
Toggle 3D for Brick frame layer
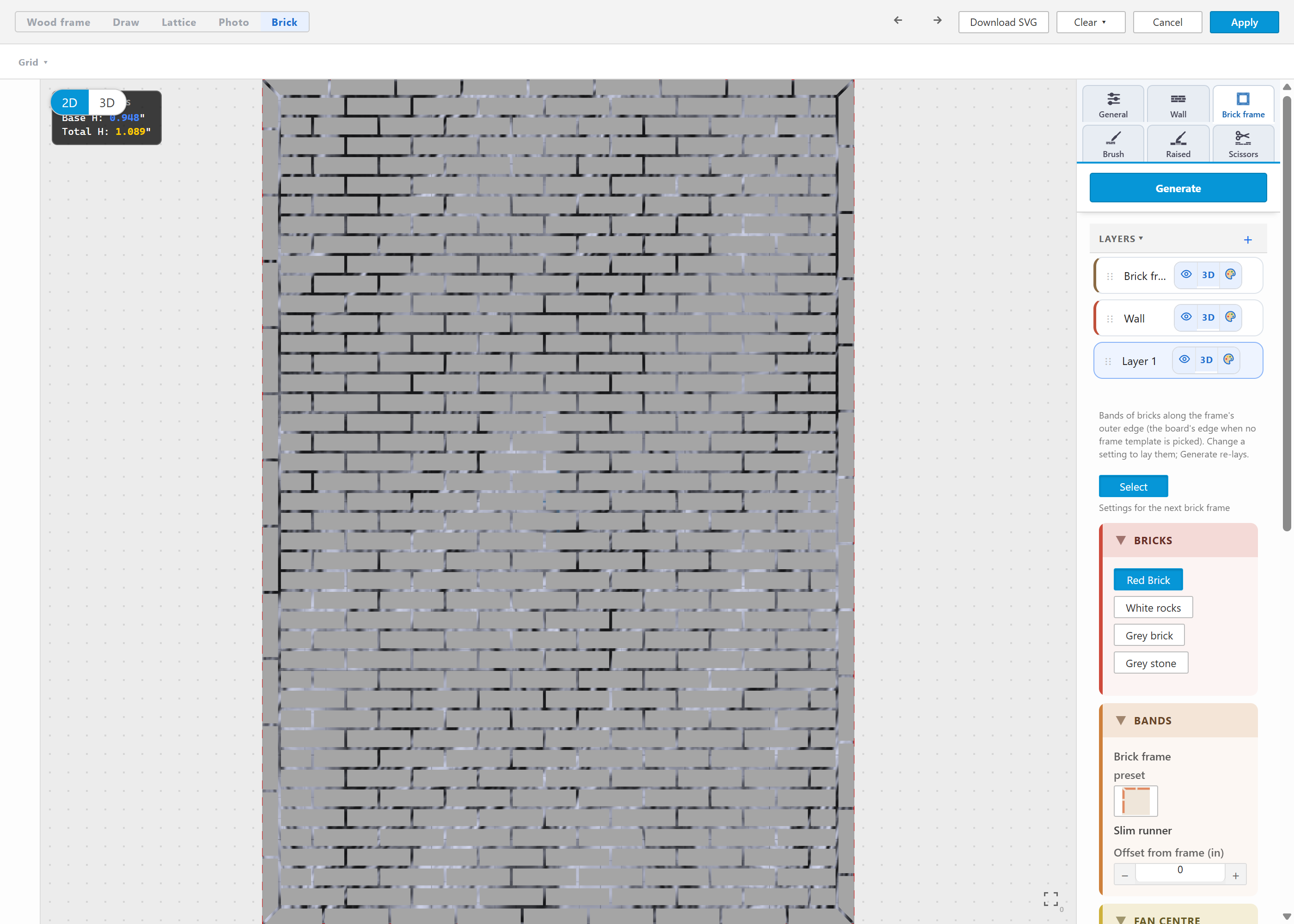tap(1208, 274)
